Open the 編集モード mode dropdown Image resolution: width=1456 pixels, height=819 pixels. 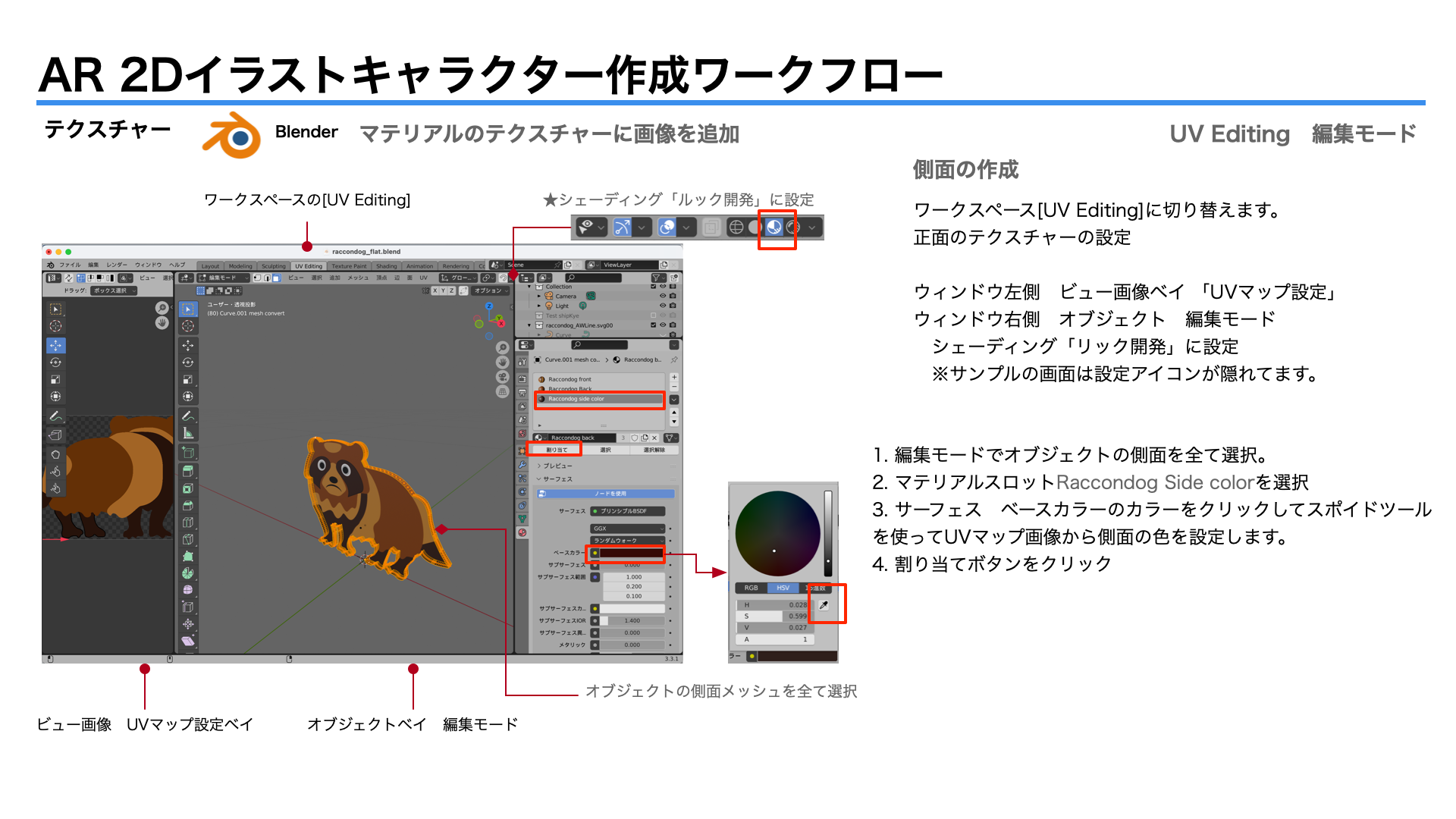(223, 278)
